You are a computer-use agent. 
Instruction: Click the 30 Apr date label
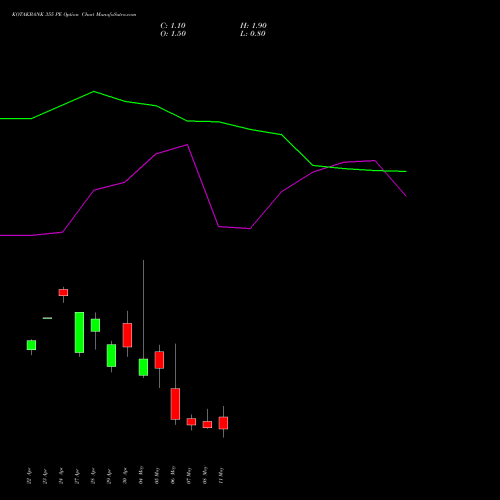tap(125, 476)
